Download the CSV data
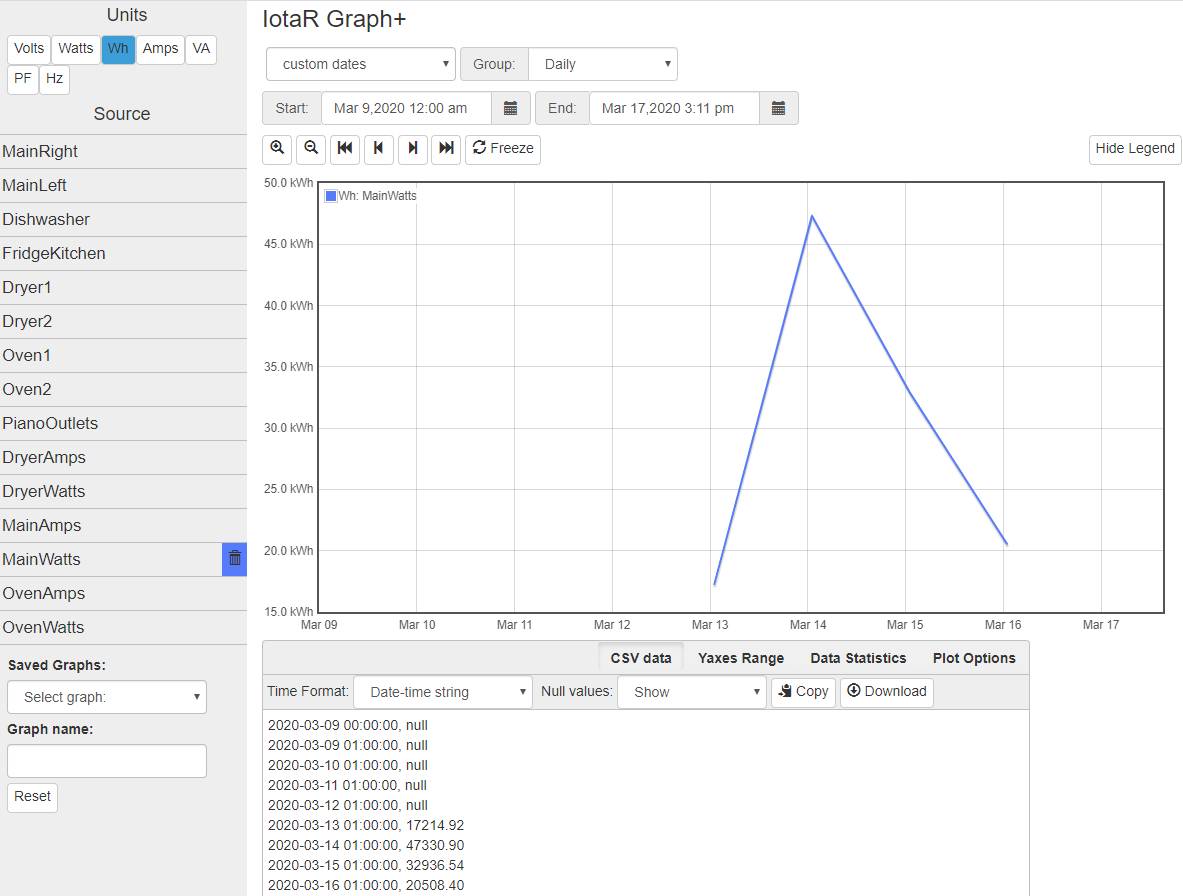The width and height of the screenshot is (1183, 896). (886, 692)
